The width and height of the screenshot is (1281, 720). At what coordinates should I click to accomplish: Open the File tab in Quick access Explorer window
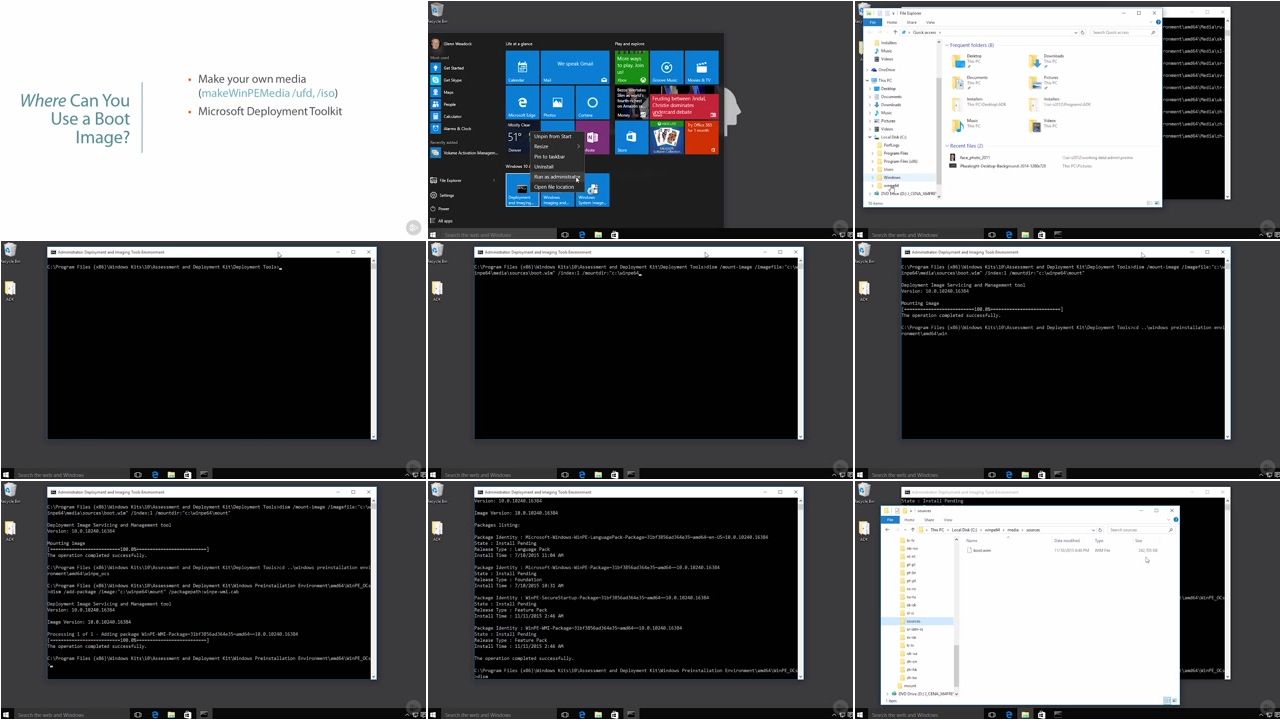click(x=873, y=22)
